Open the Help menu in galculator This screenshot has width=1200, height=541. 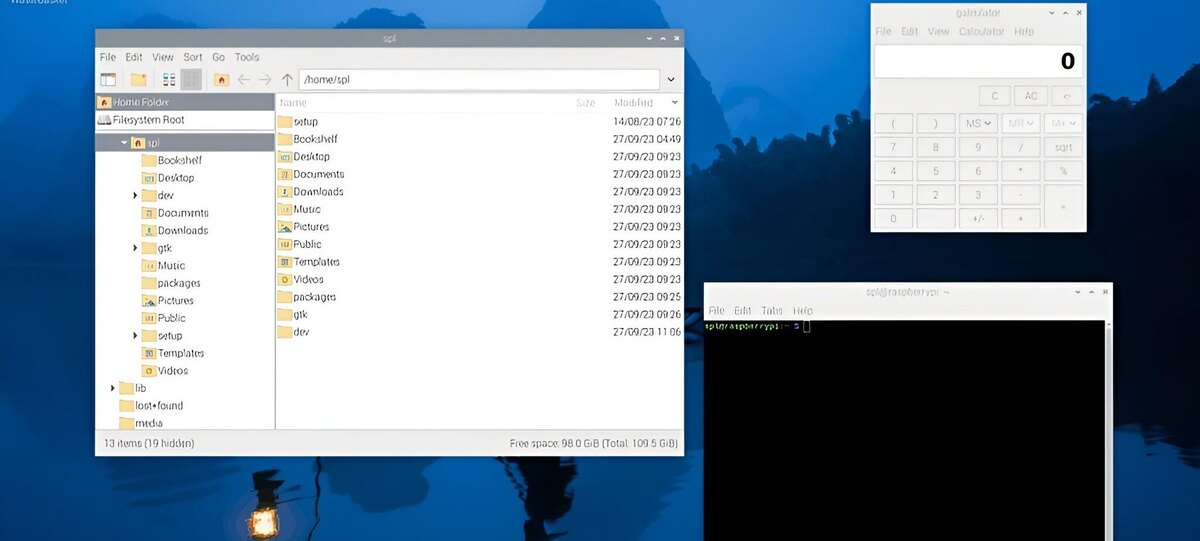(x=1024, y=32)
